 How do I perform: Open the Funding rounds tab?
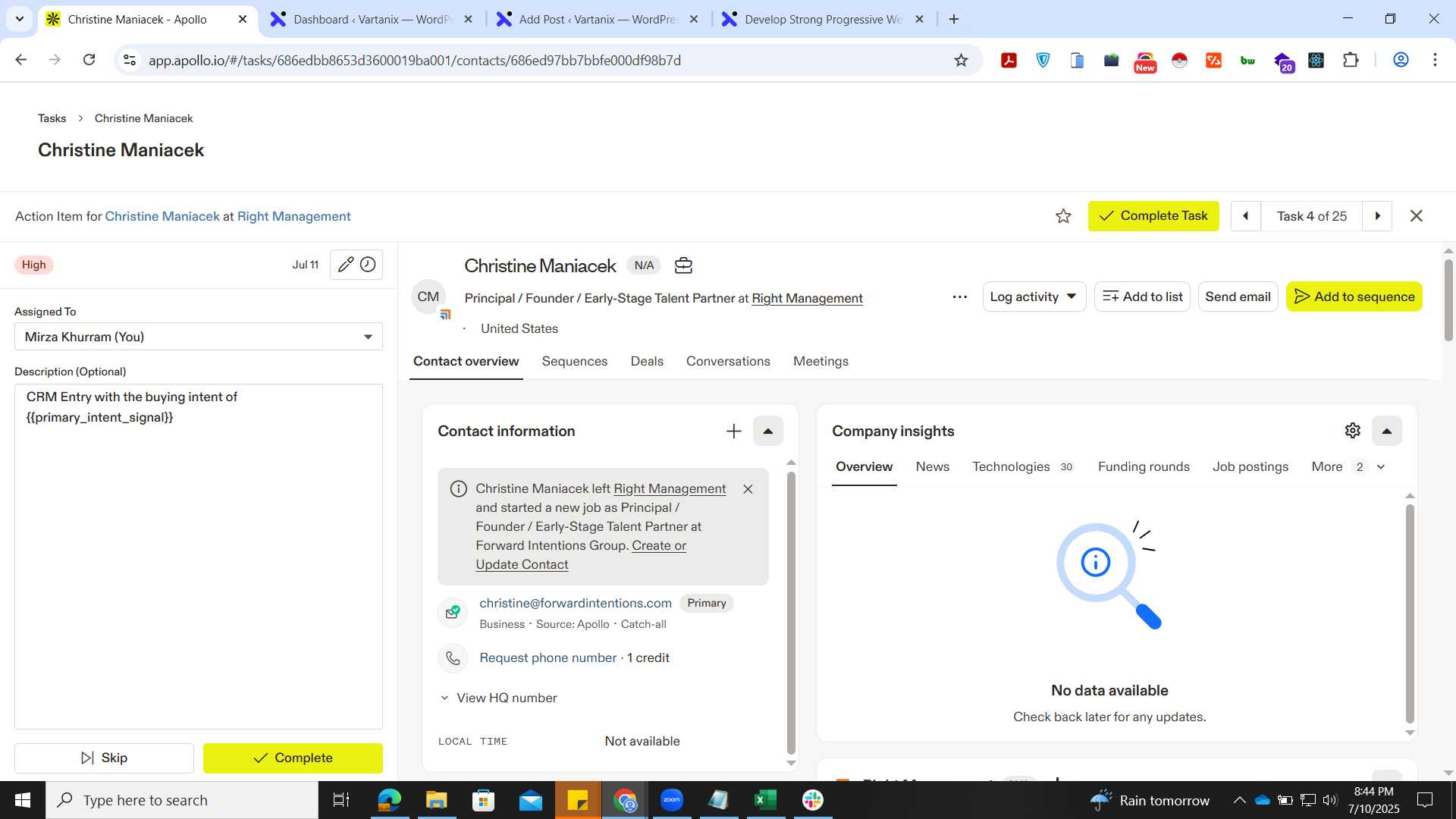1144,467
